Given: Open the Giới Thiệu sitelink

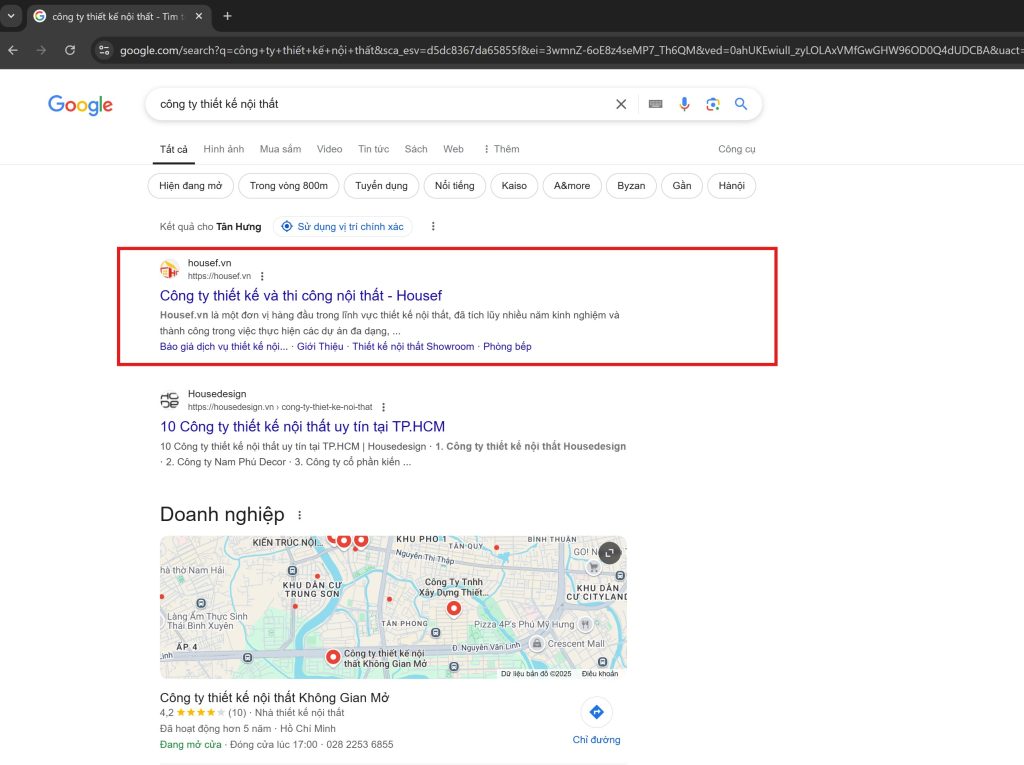Looking at the screenshot, I should (x=320, y=346).
